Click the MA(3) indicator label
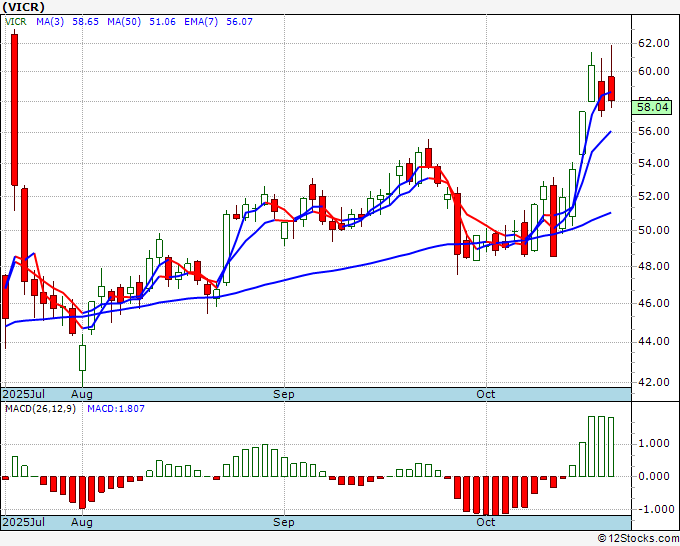The image size is (680, 546). pyautogui.click(x=50, y=22)
